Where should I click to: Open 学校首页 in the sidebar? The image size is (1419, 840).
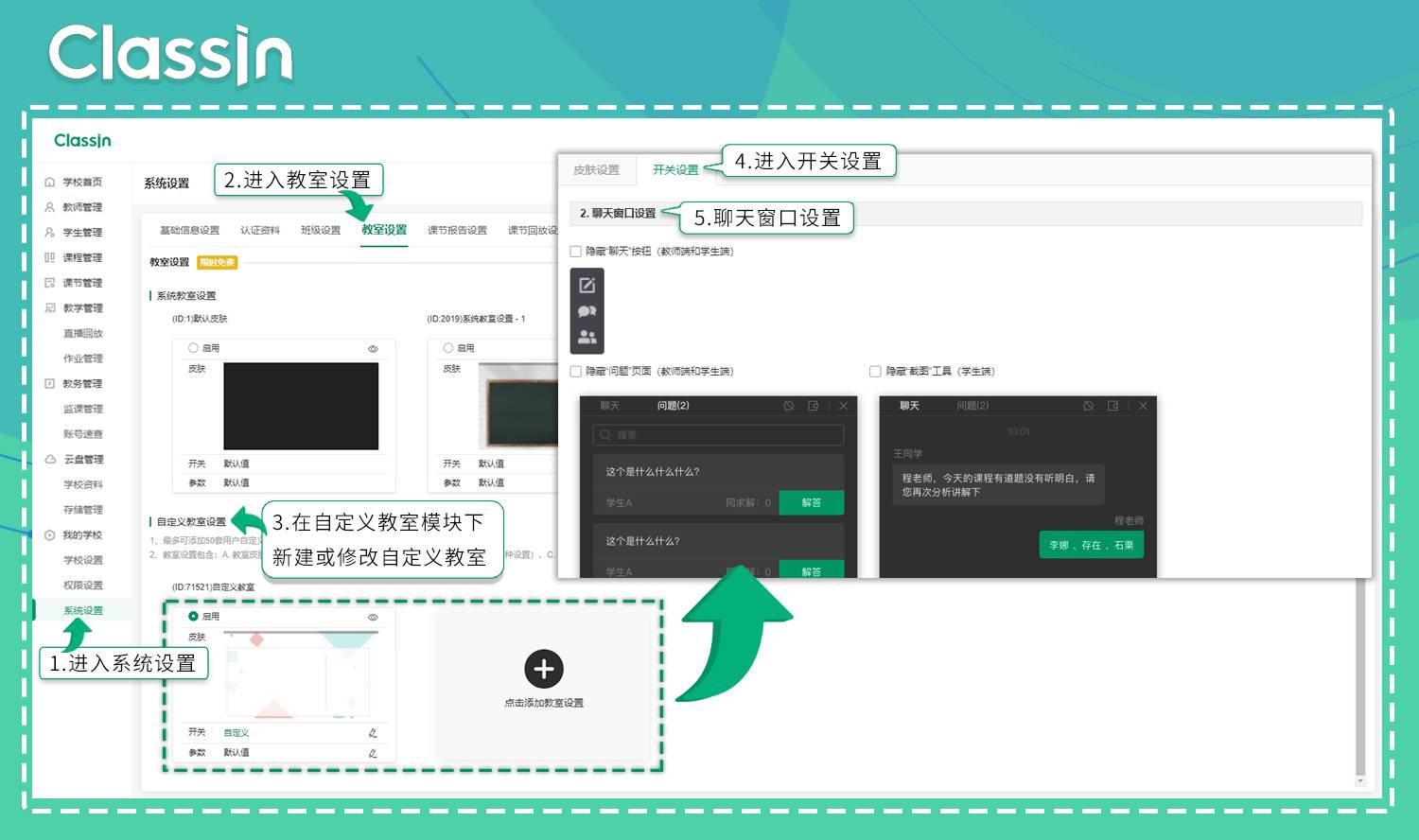pos(82,182)
